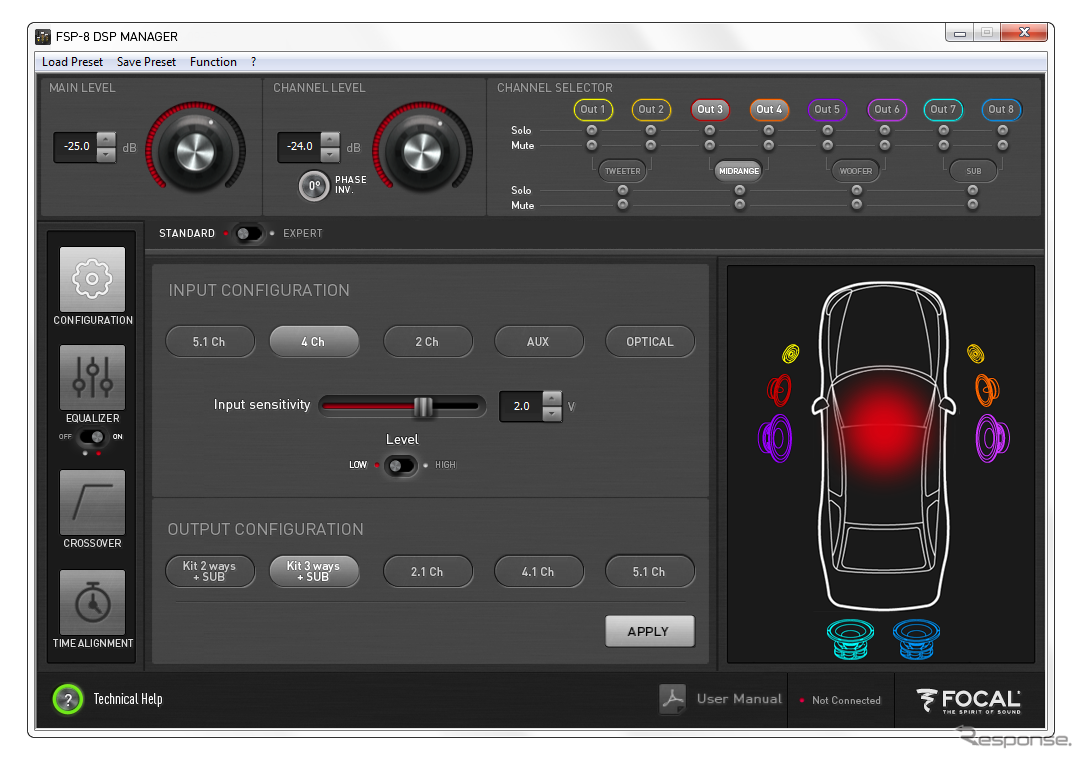
Task: Select the orange midrange speaker icon
Action: (987, 390)
